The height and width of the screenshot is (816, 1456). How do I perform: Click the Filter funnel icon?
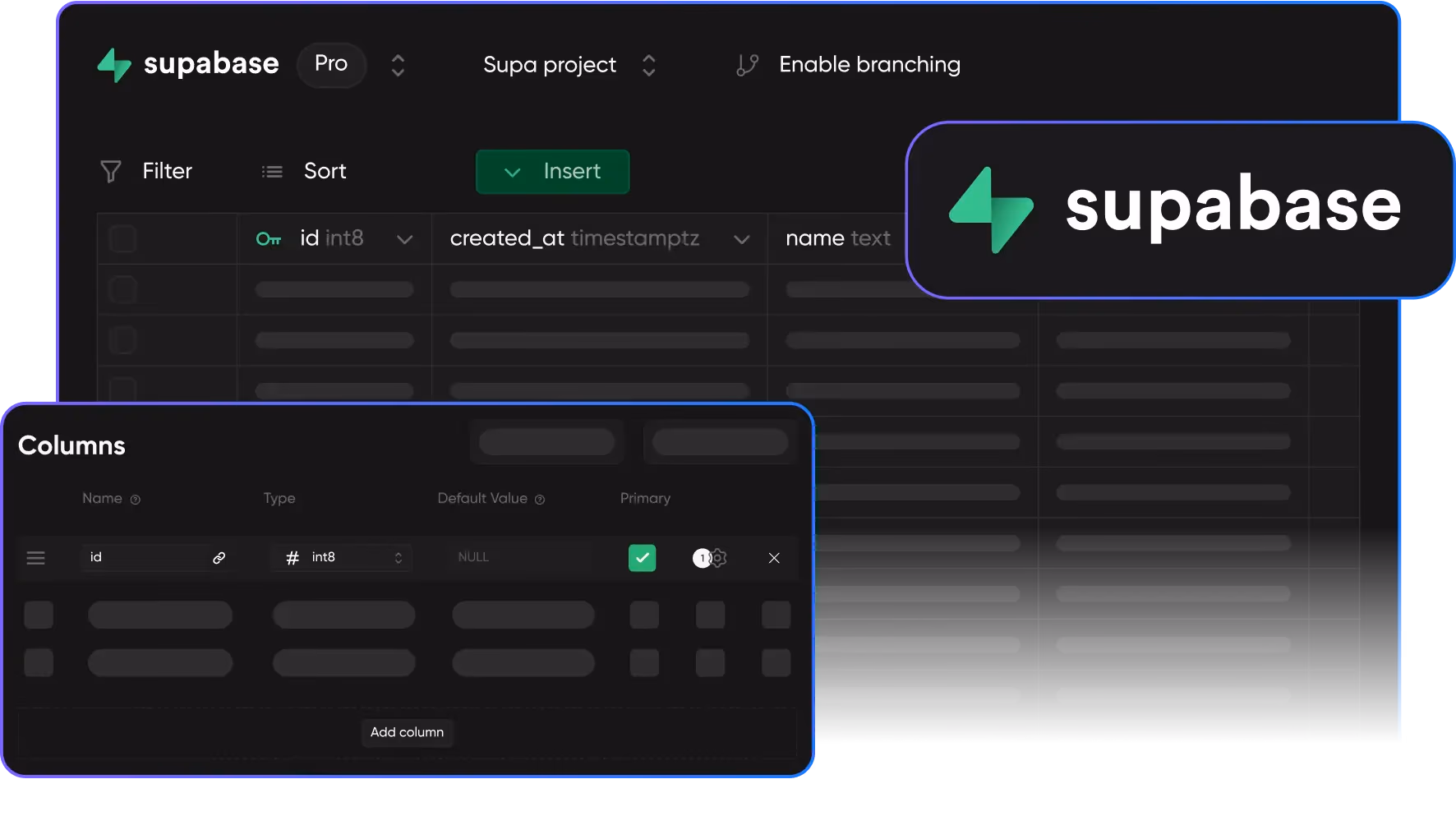pyautogui.click(x=111, y=171)
